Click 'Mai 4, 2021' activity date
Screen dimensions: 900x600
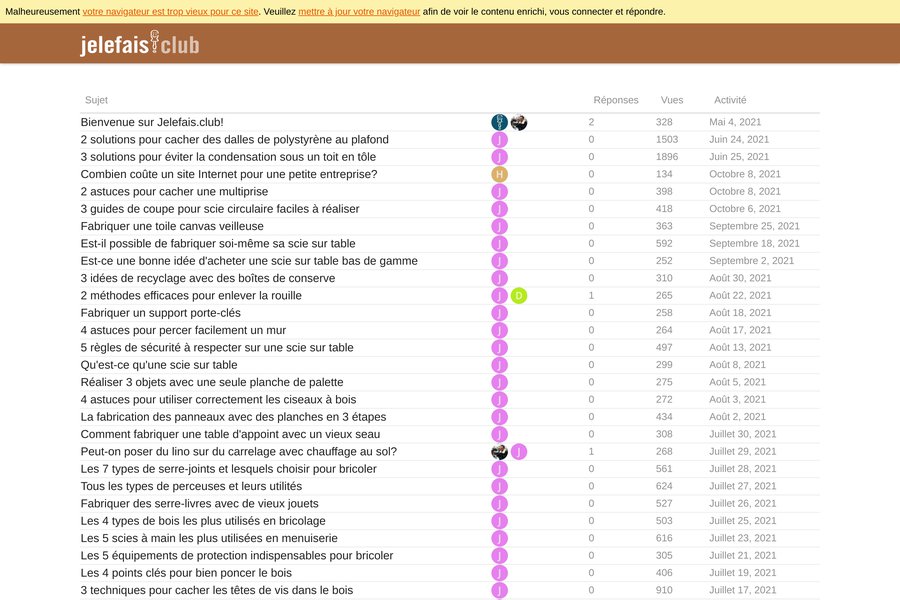point(735,122)
